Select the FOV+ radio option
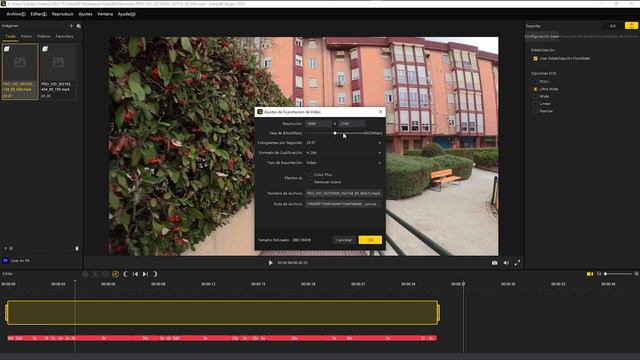This screenshot has height=360, width=640. tap(536, 82)
